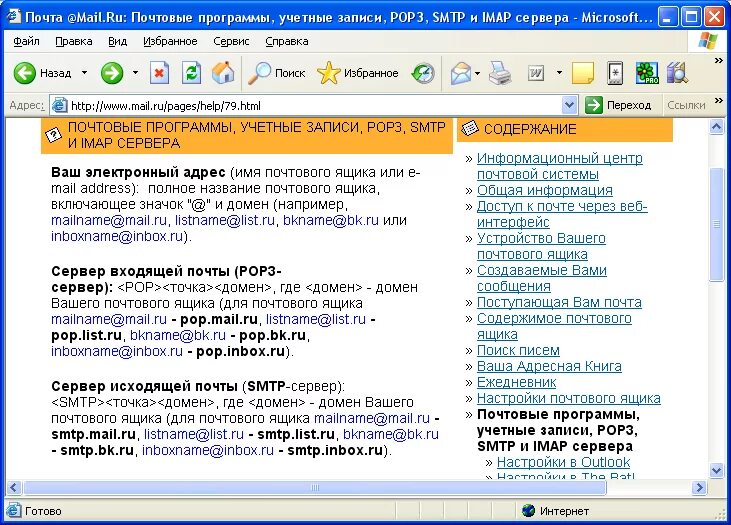Click the vertical scrollbar up arrow
The width and height of the screenshot is (731, 525).
point(717,126)
